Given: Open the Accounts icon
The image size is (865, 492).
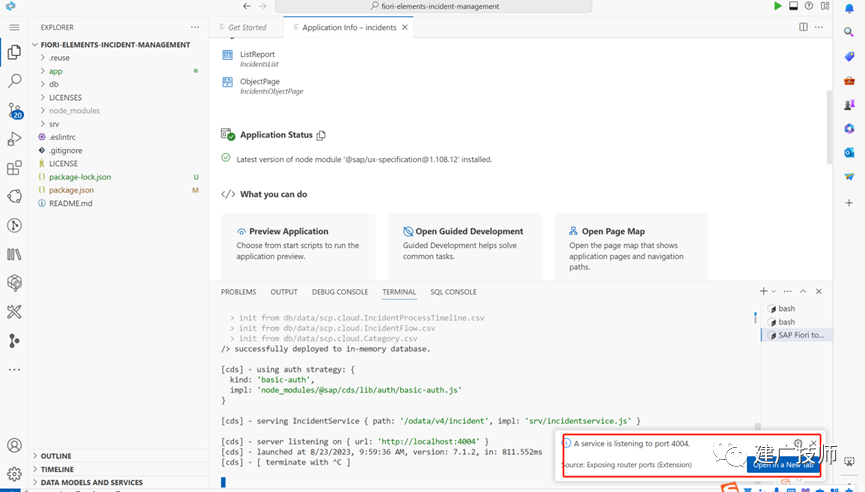Looking at the screenshot, I should [14, 445].
